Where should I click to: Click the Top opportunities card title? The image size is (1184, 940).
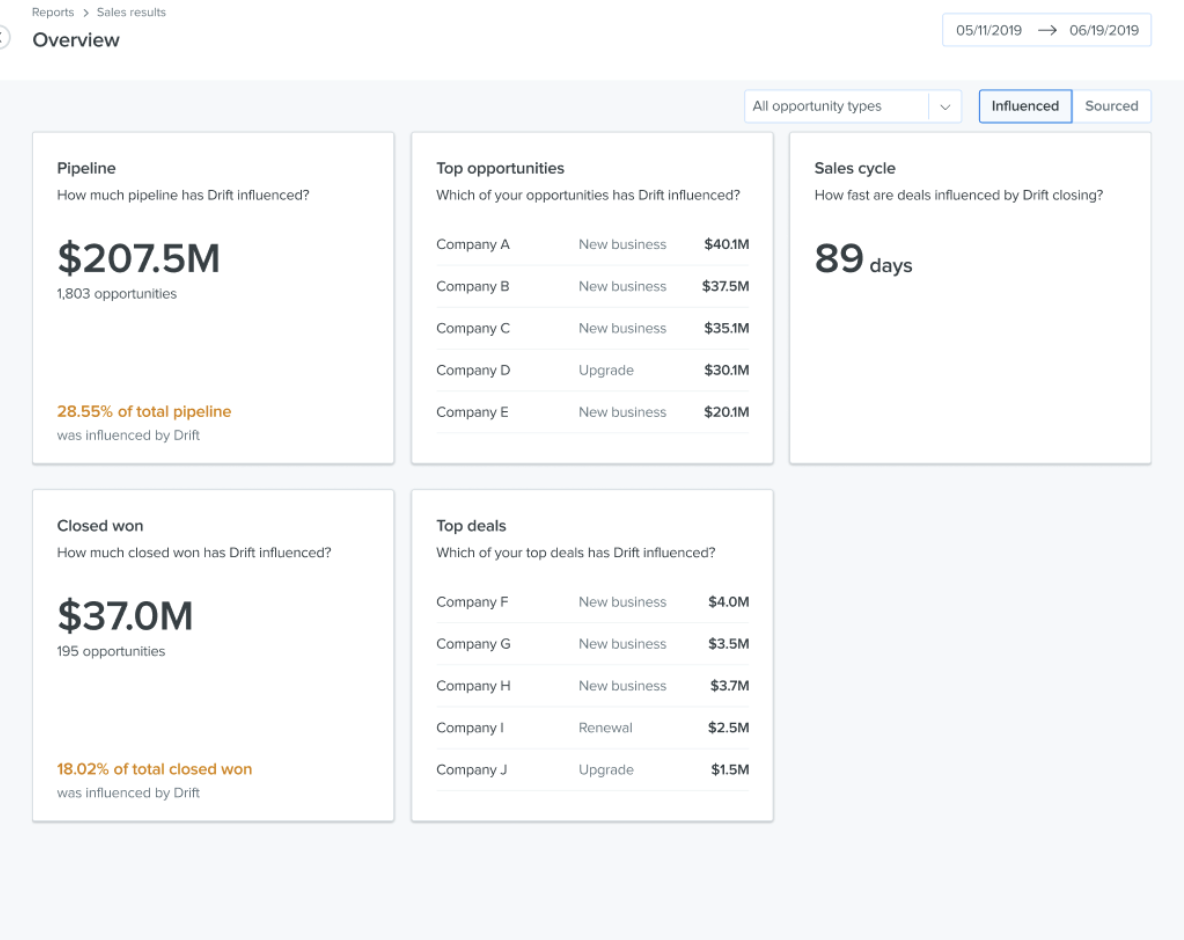tap(500, 168)
